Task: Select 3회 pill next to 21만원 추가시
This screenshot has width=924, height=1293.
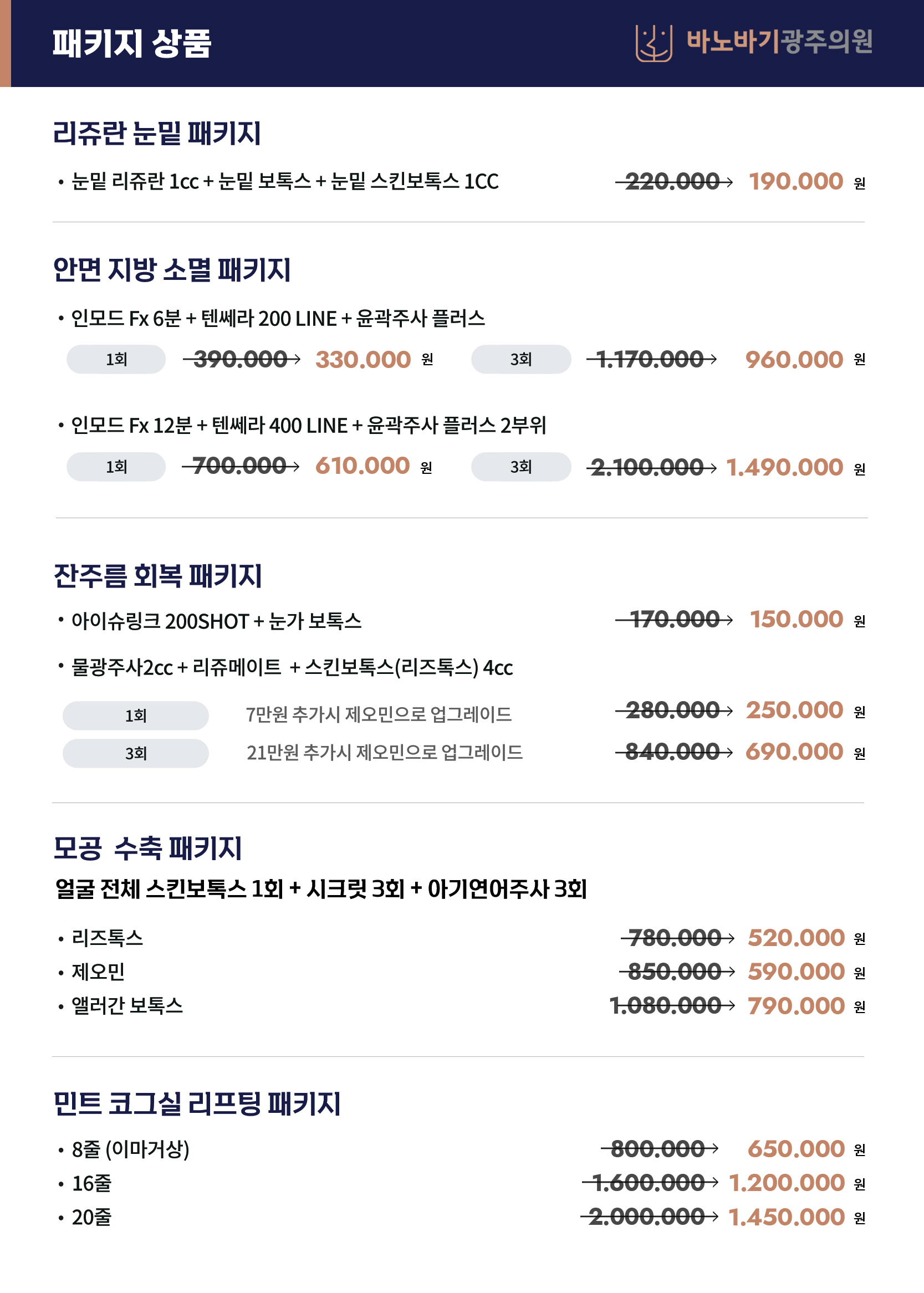Action: 135,753
